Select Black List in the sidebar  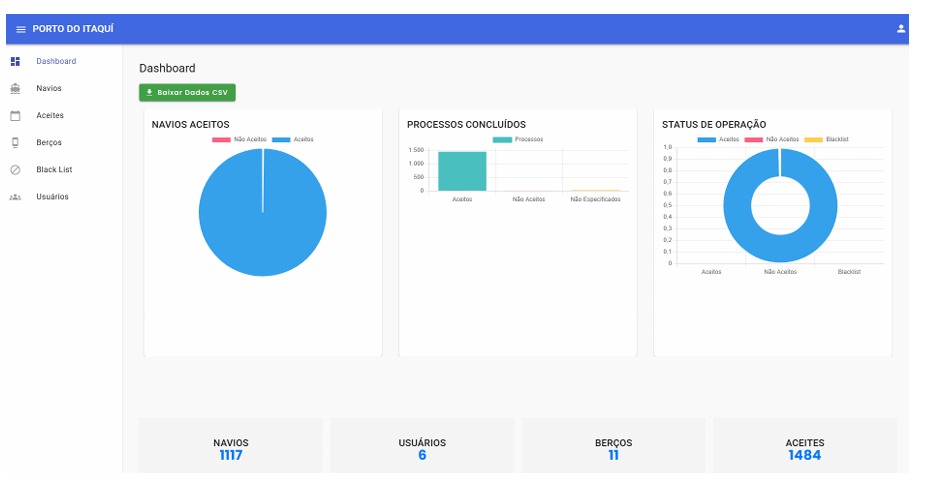tap(54, 170)
